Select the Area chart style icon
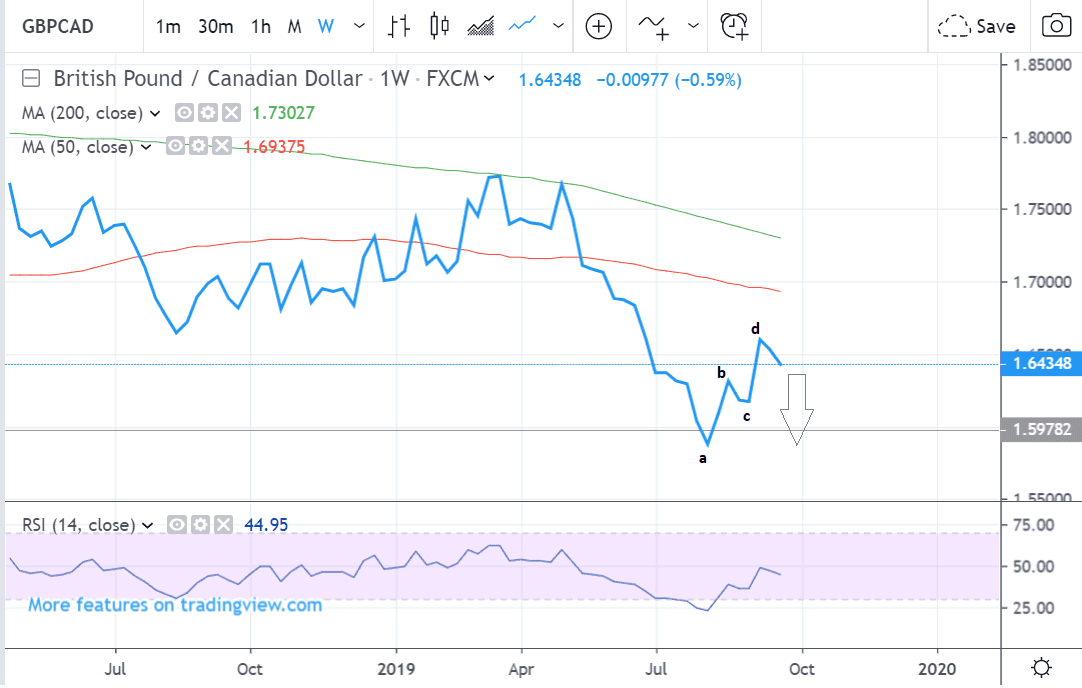The width and height of the screenshot is (1082, 688). [480, 26]
